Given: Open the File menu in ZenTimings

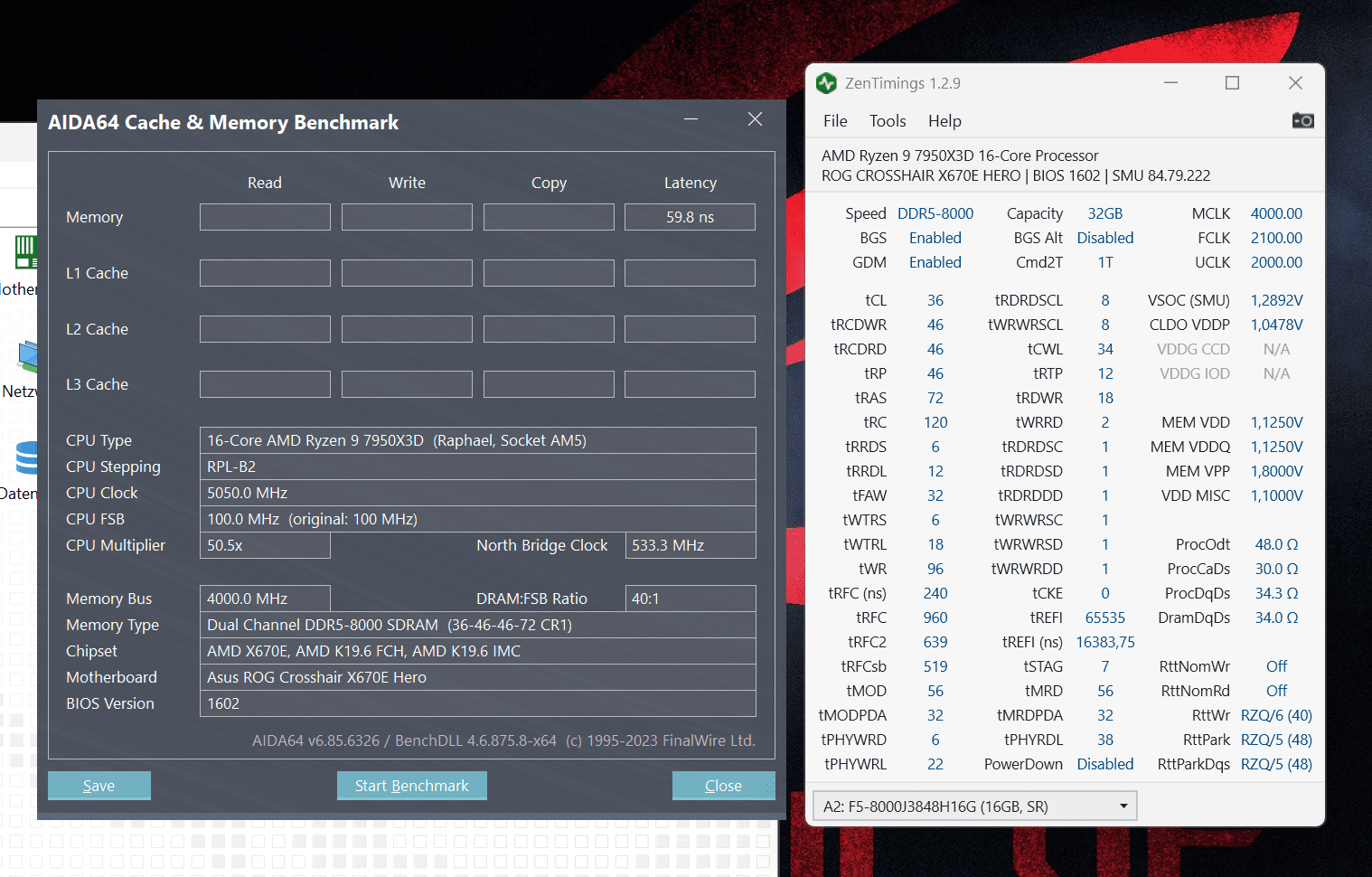Looking at the screenshot, I should coord(835,121).
